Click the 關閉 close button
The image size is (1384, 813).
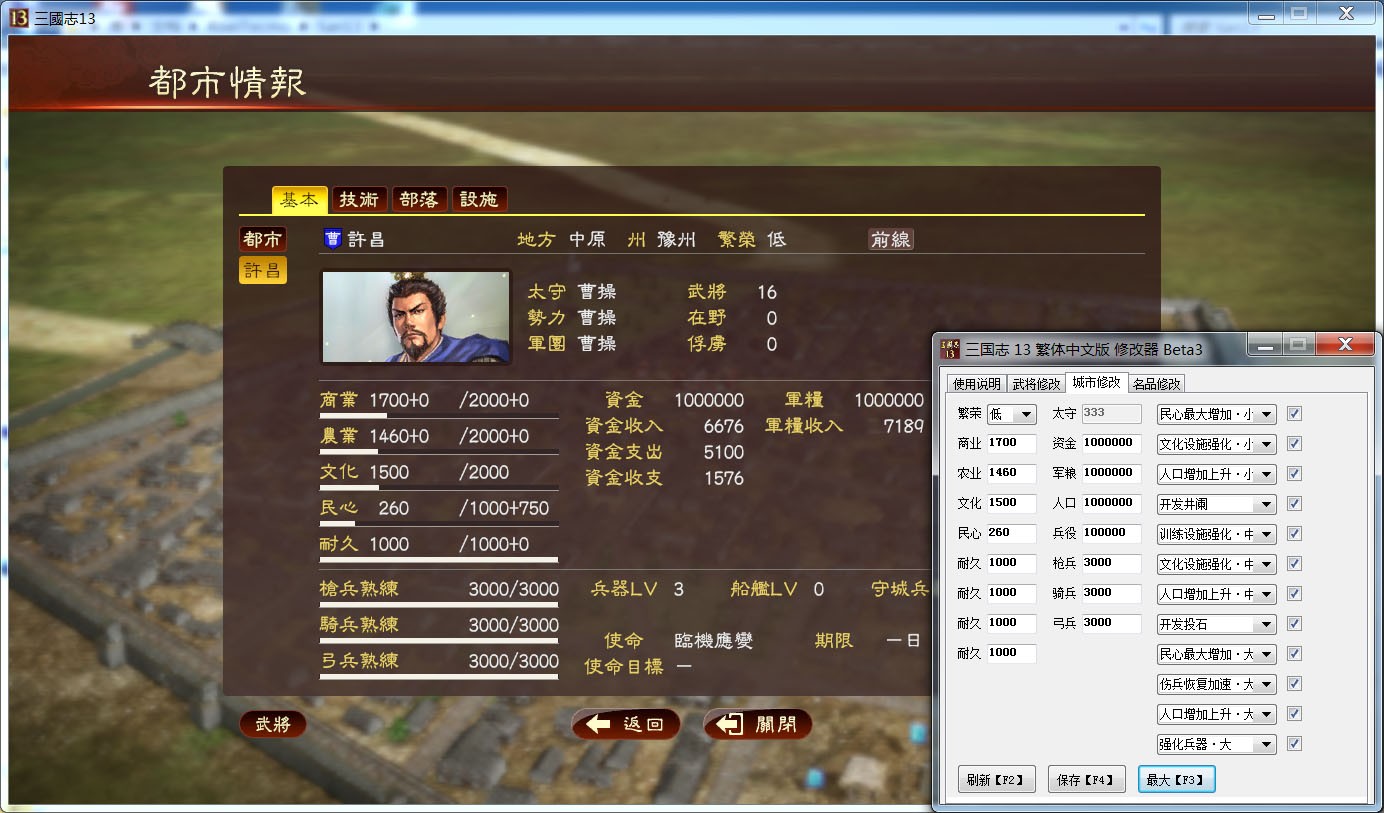click(758, 724)
